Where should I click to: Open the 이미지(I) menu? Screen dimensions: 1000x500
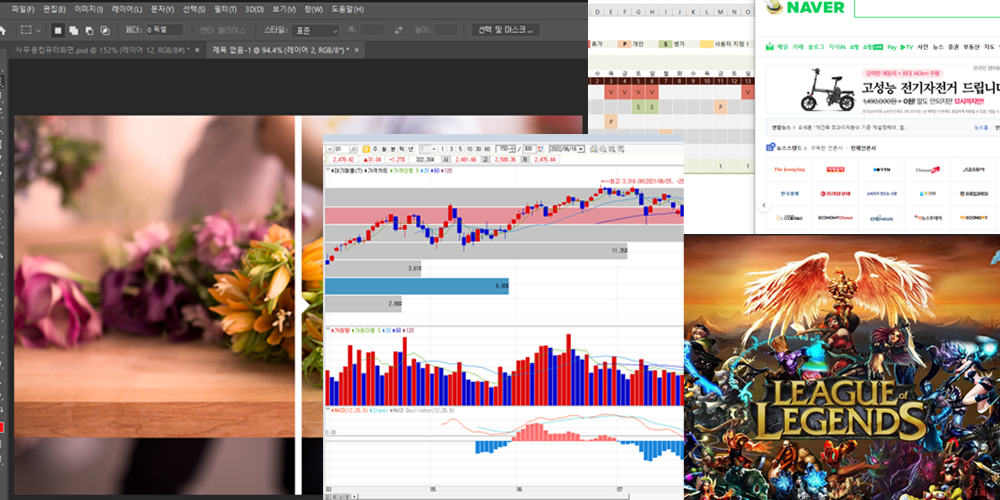[x=89, y=10]
